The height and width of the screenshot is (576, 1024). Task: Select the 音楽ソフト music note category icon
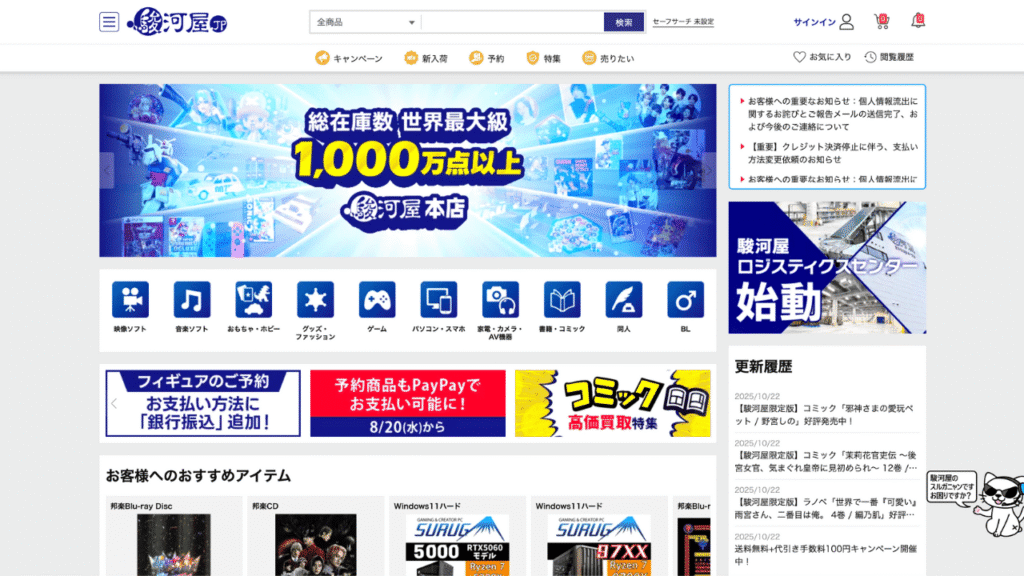click(x=192, y=300)
